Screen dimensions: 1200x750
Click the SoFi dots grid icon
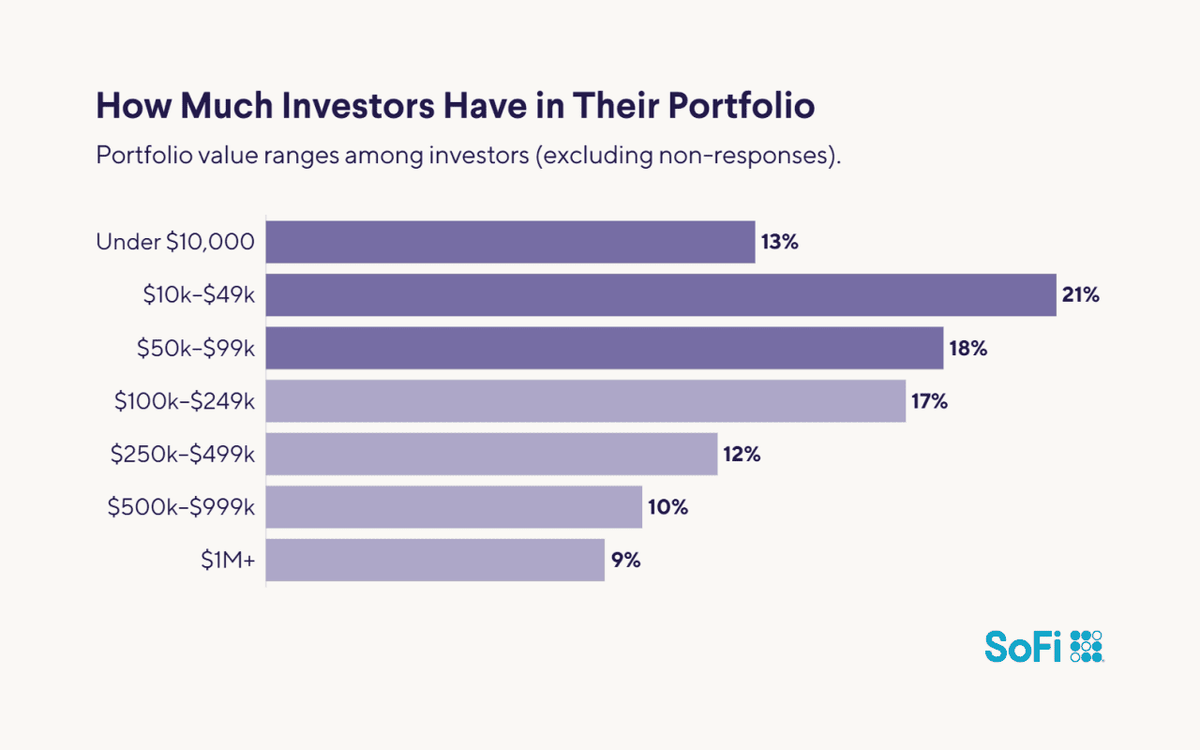pyautogui.click(x=1086, y=647)
